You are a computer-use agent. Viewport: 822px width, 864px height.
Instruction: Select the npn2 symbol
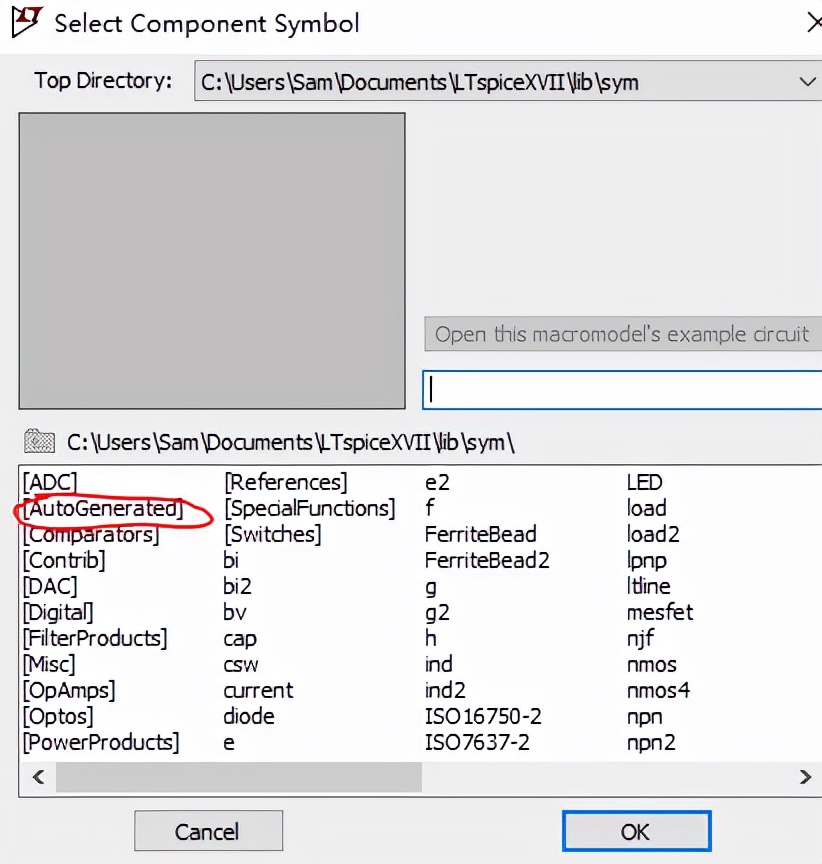click(651, 743)
